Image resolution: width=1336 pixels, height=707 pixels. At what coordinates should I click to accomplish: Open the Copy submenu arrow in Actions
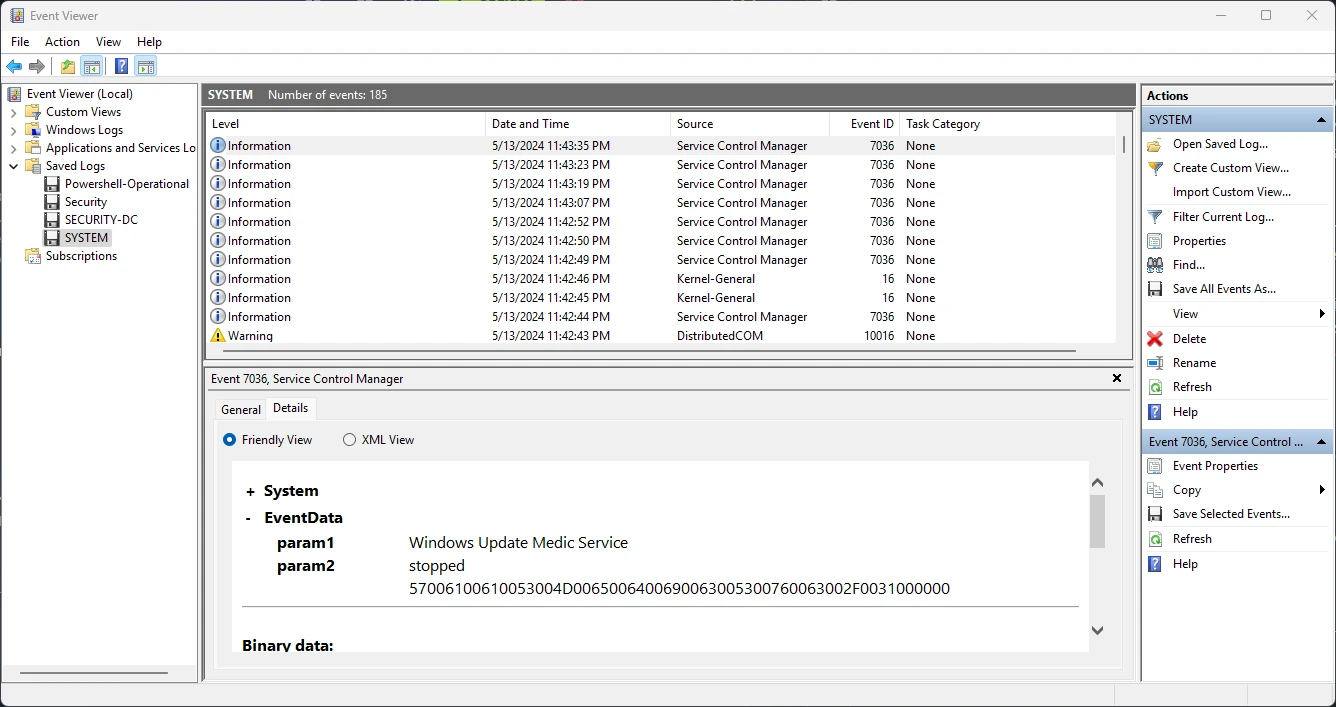[1322, 490]
